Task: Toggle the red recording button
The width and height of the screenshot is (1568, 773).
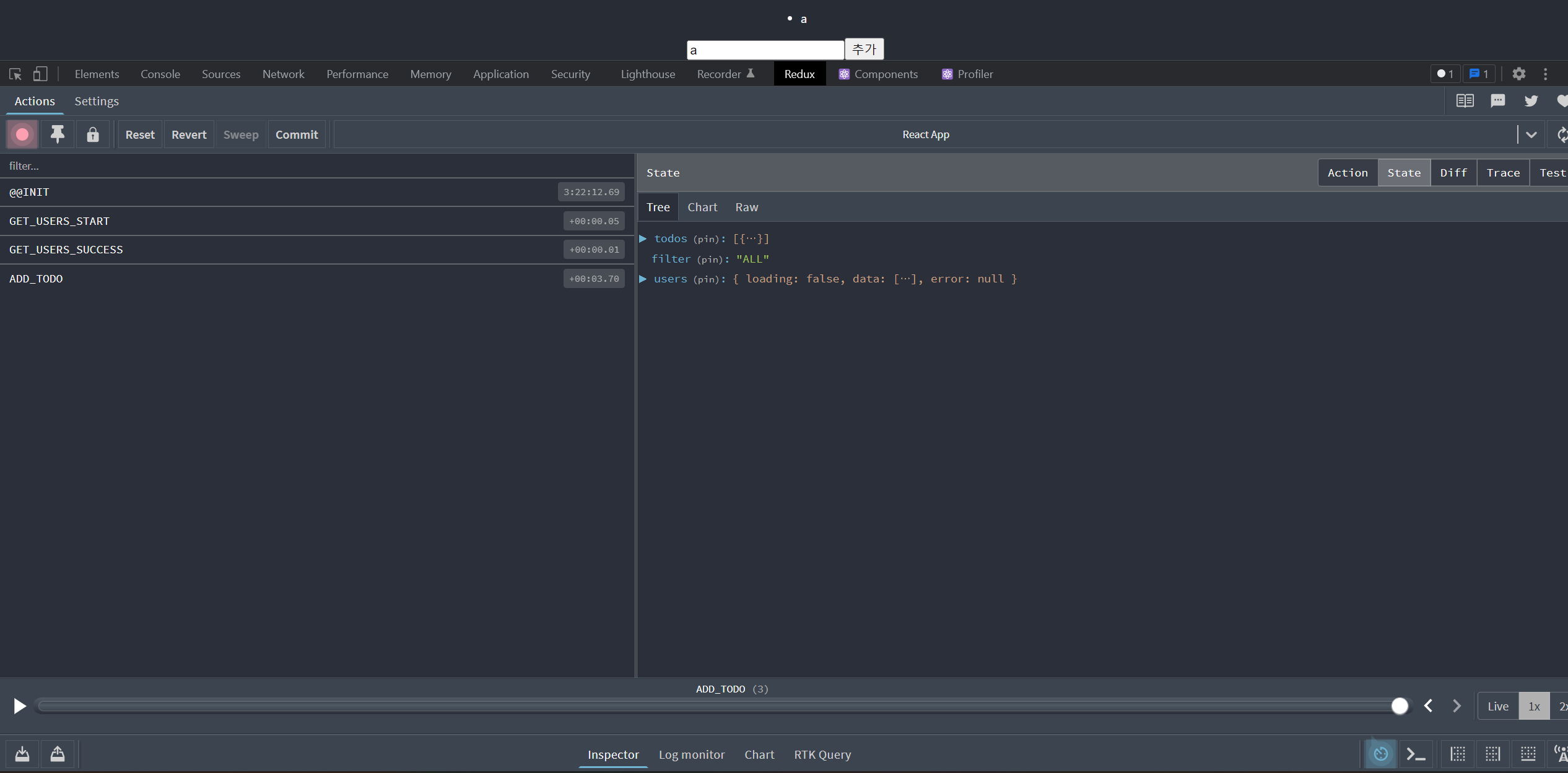Action: (22, 134)
